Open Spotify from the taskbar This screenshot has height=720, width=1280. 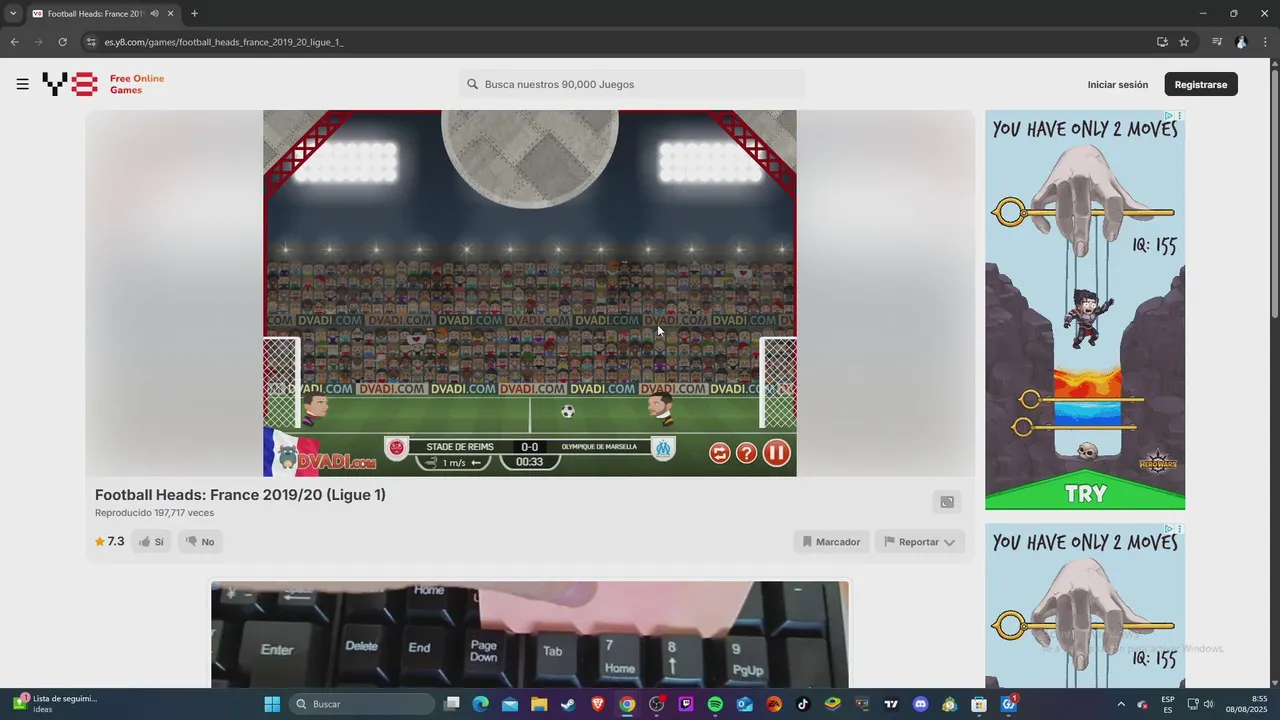715,704
